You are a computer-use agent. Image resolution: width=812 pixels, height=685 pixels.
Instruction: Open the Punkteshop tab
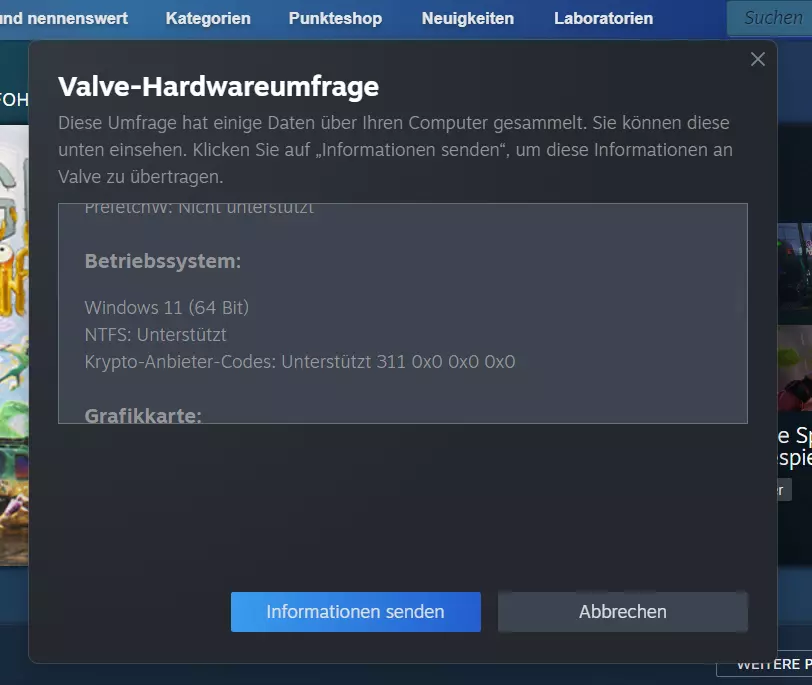(x=335, y=19)
